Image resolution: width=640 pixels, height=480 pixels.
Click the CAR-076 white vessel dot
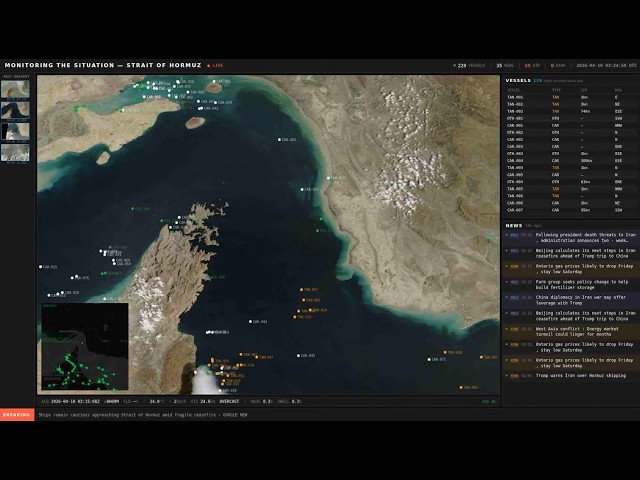[x=72, y=278]
